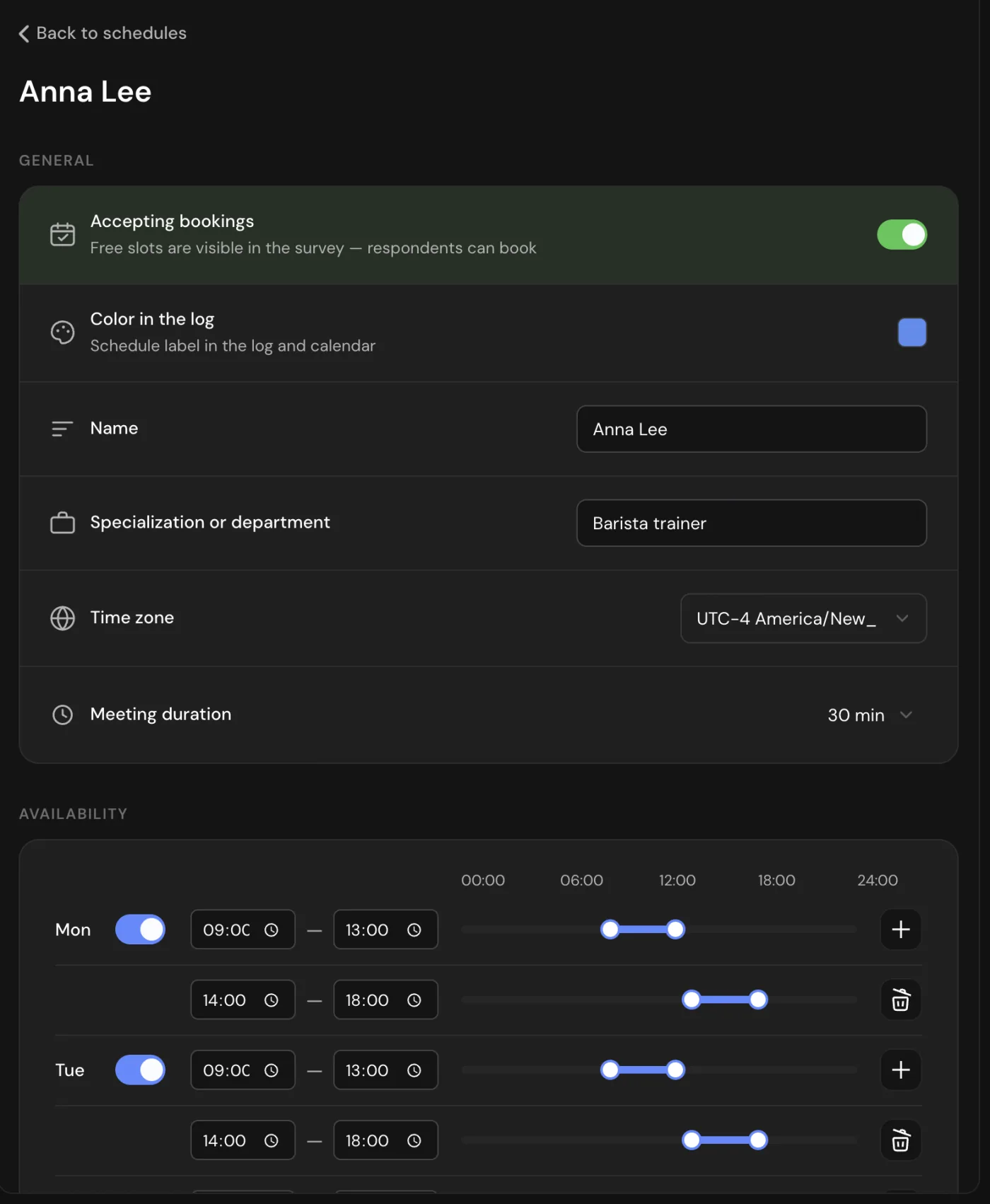Open clock picker for Monday 13:00 end
Screen dimensions: 990x1204
414,930
